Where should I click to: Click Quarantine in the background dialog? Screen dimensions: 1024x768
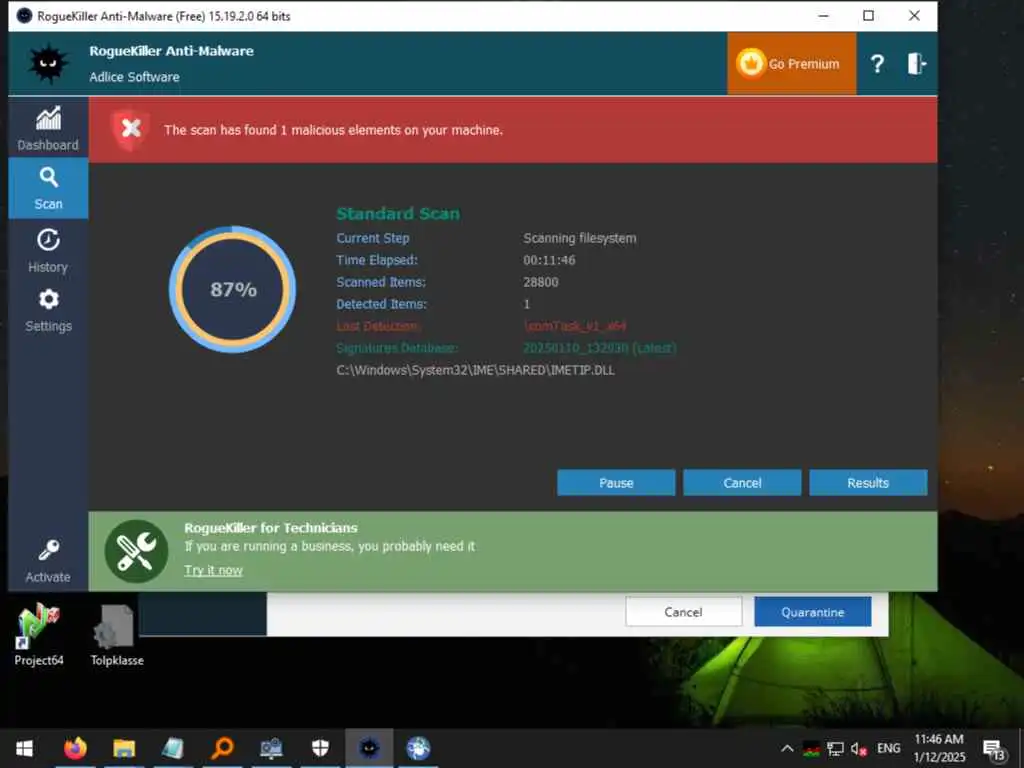point(812,612)
